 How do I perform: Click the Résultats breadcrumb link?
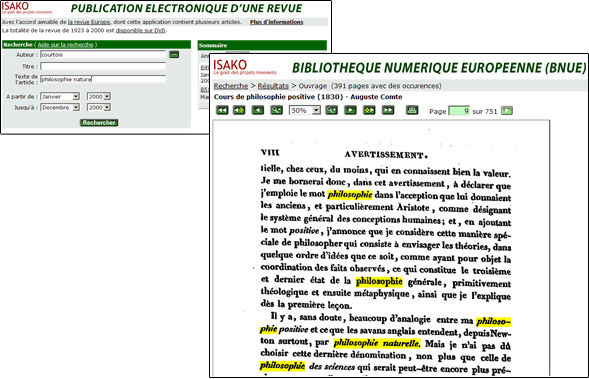[273, 86]
